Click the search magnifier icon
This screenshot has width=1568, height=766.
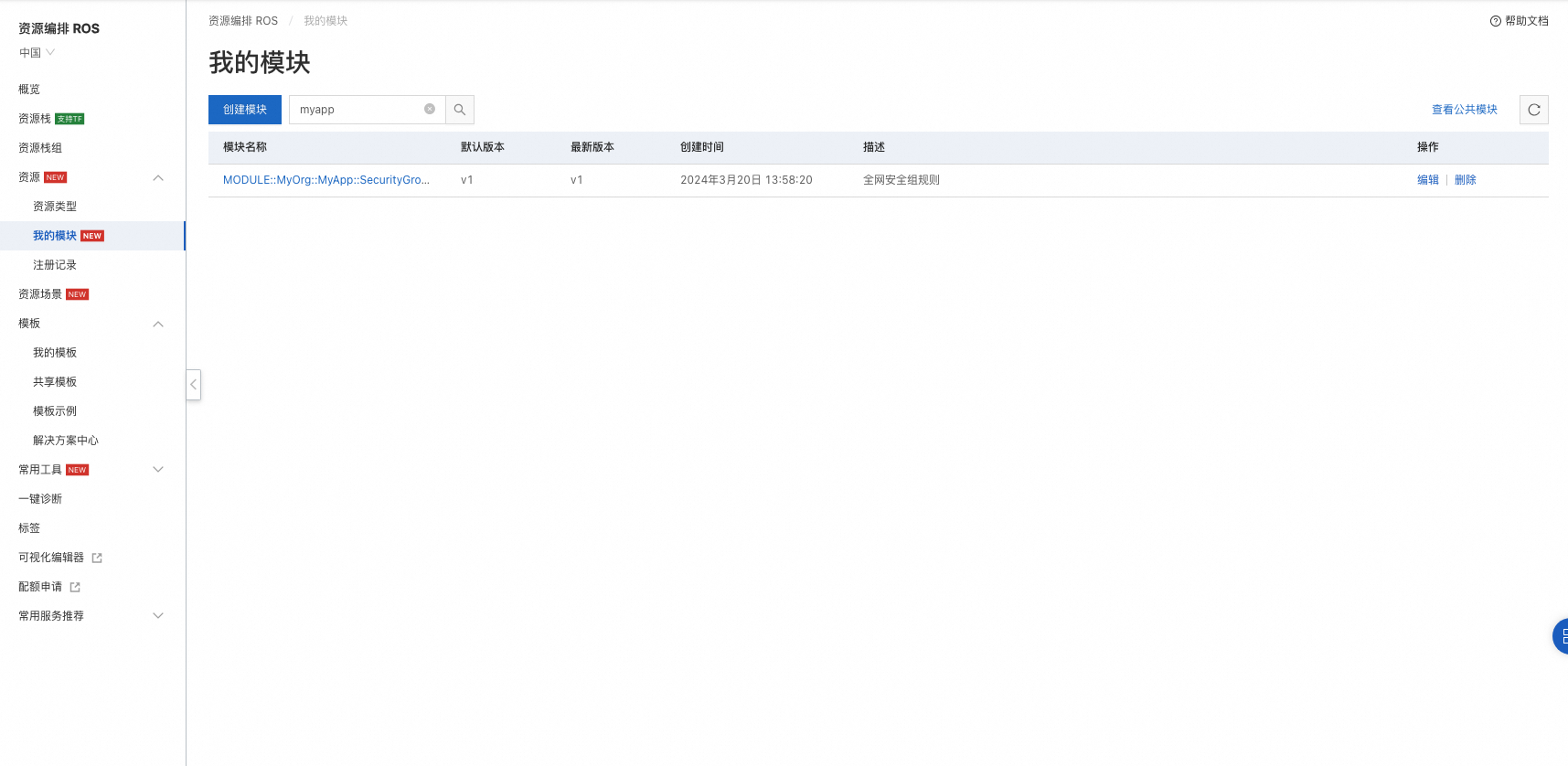pyautogui.click(x=460, y=110)
